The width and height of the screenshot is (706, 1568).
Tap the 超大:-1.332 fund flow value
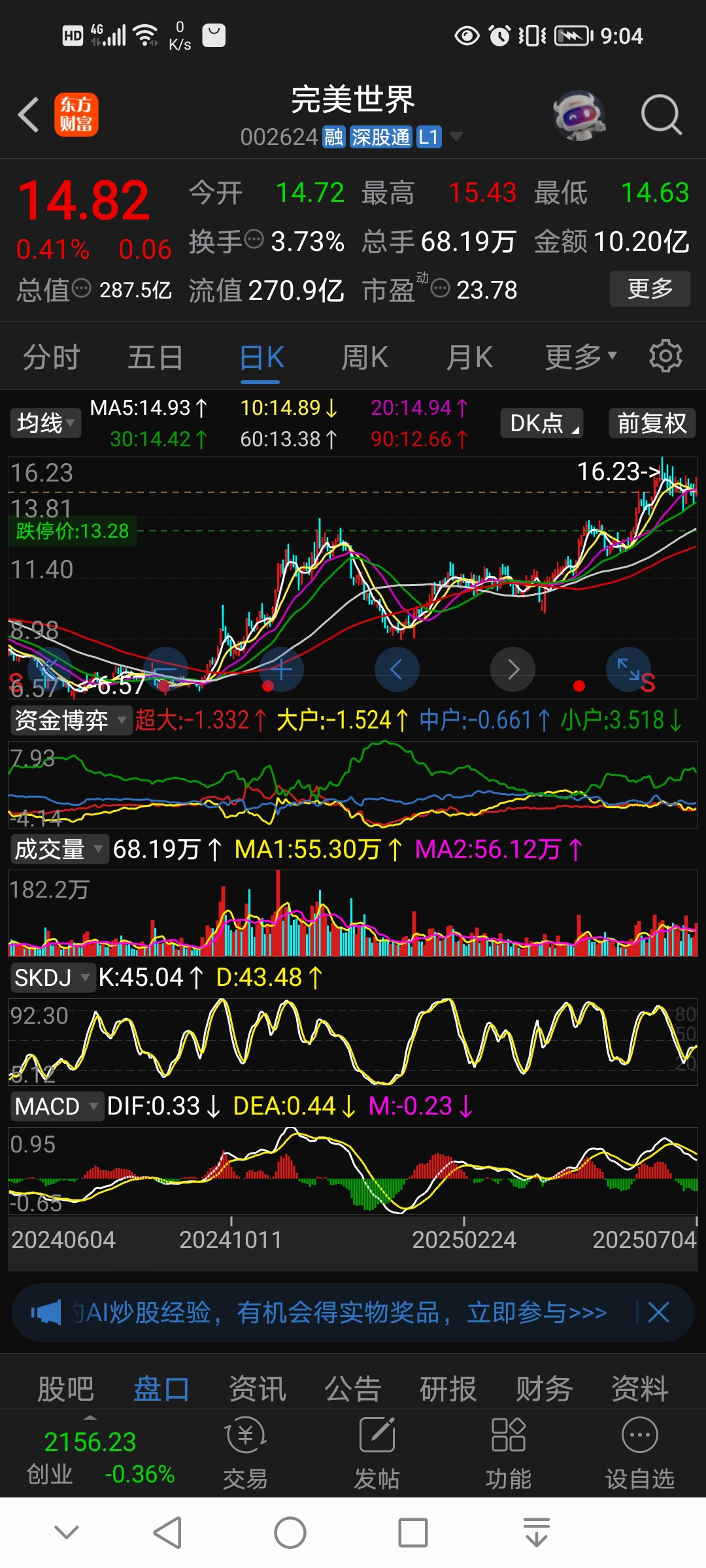[x=201, y=720]
